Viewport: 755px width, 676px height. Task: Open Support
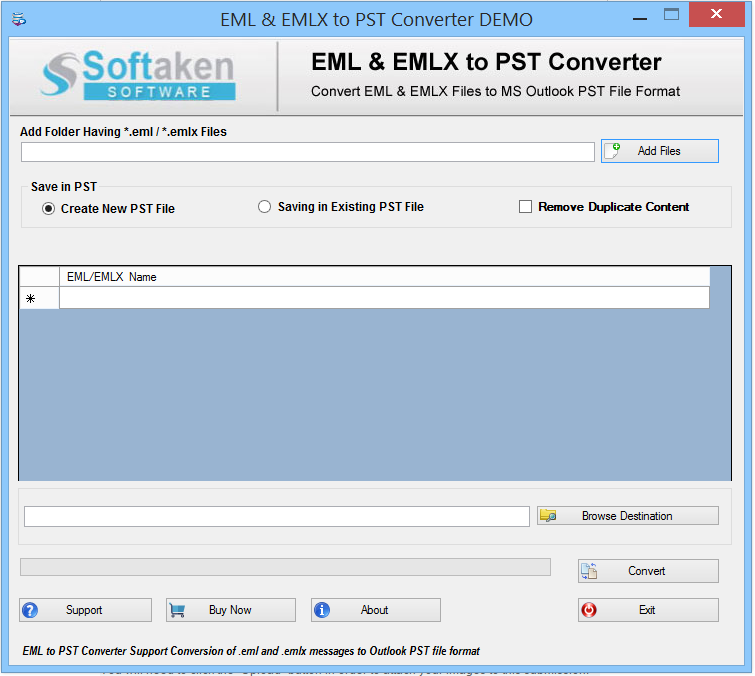pyautogui.click(x=85, y=610)
